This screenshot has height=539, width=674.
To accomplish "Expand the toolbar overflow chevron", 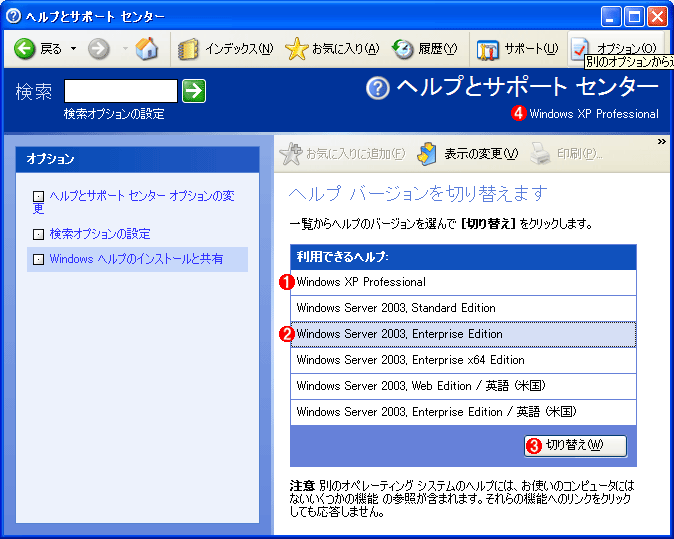I will [x=662, y=141].
